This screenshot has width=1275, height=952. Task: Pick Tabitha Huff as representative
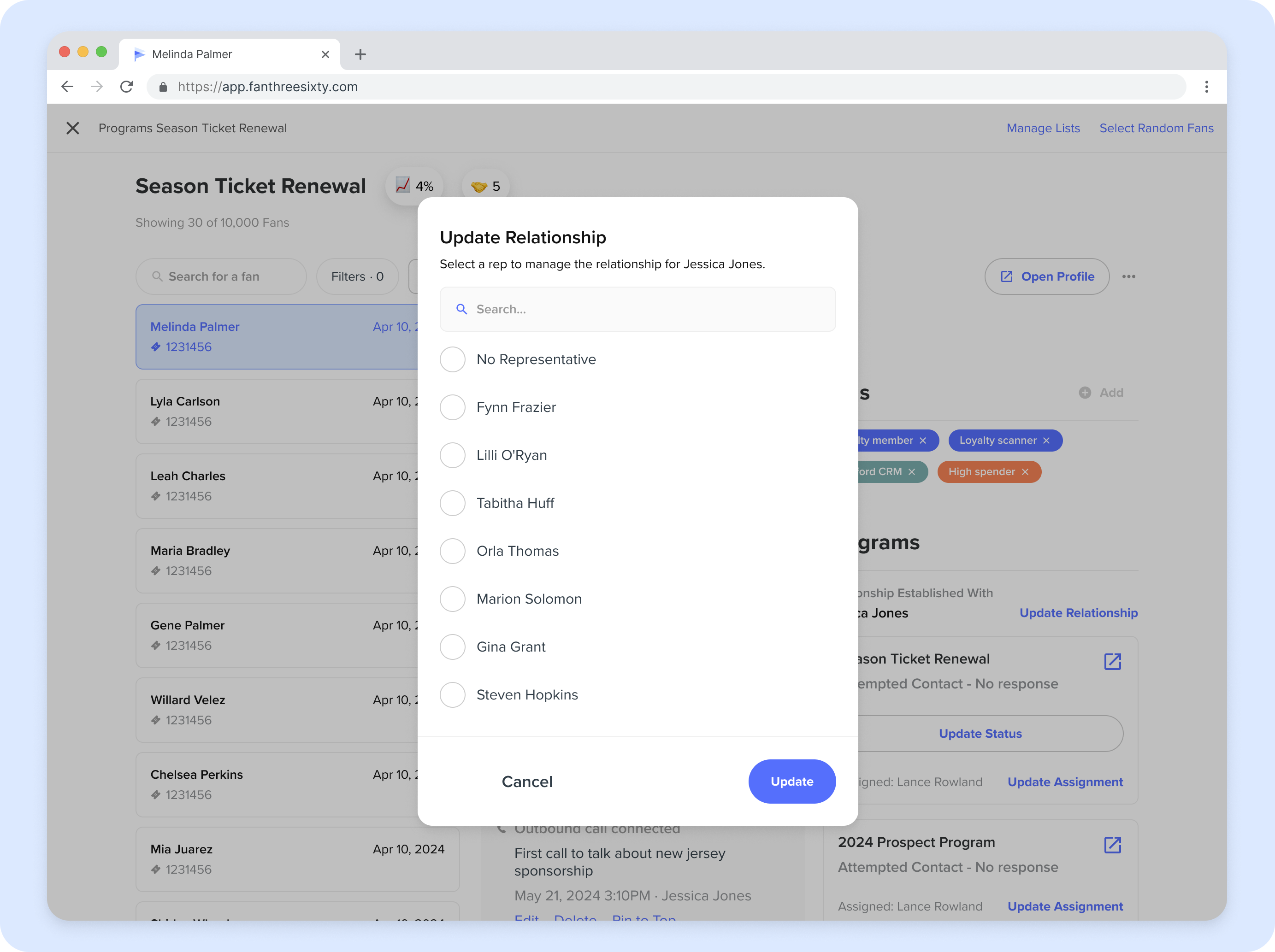[x=453, y=503]
